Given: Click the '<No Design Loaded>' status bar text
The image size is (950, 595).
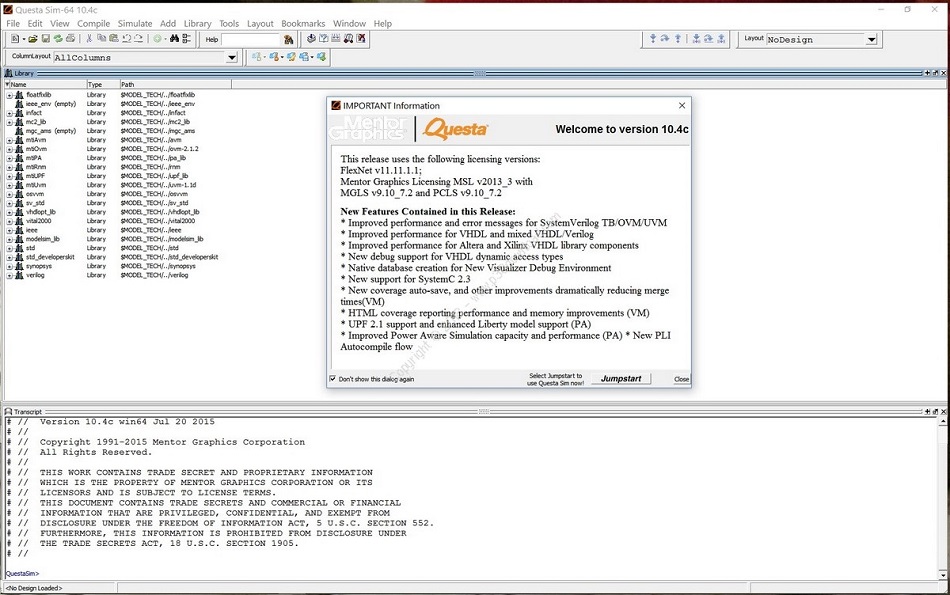Looking at the screenshot, I should 34,588.
